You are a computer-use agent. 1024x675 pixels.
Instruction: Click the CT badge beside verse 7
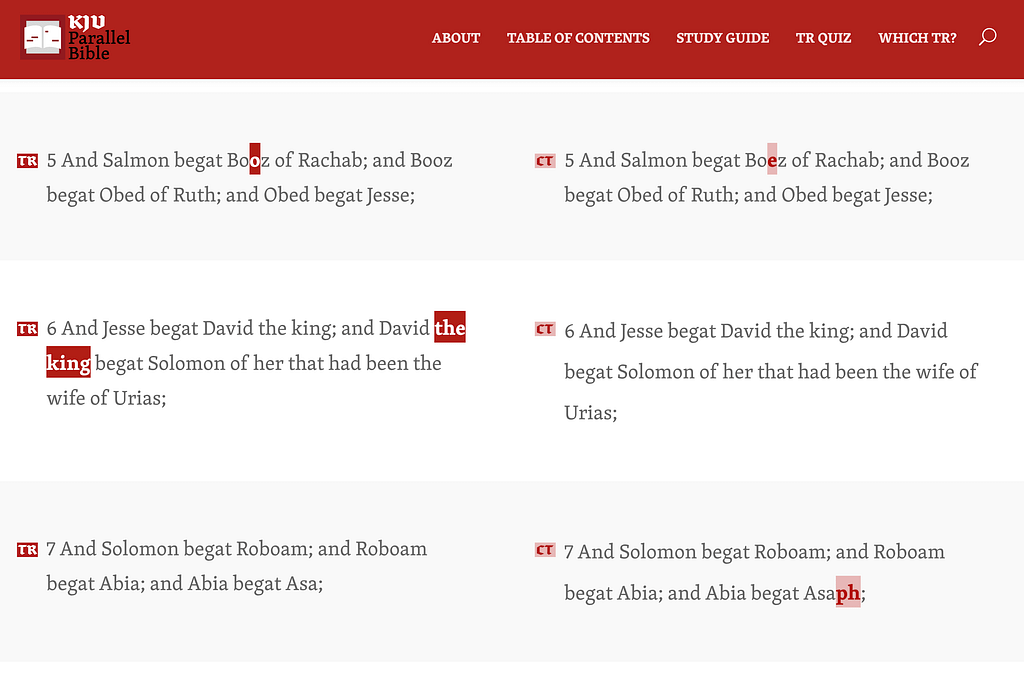(x=545, y=550)
